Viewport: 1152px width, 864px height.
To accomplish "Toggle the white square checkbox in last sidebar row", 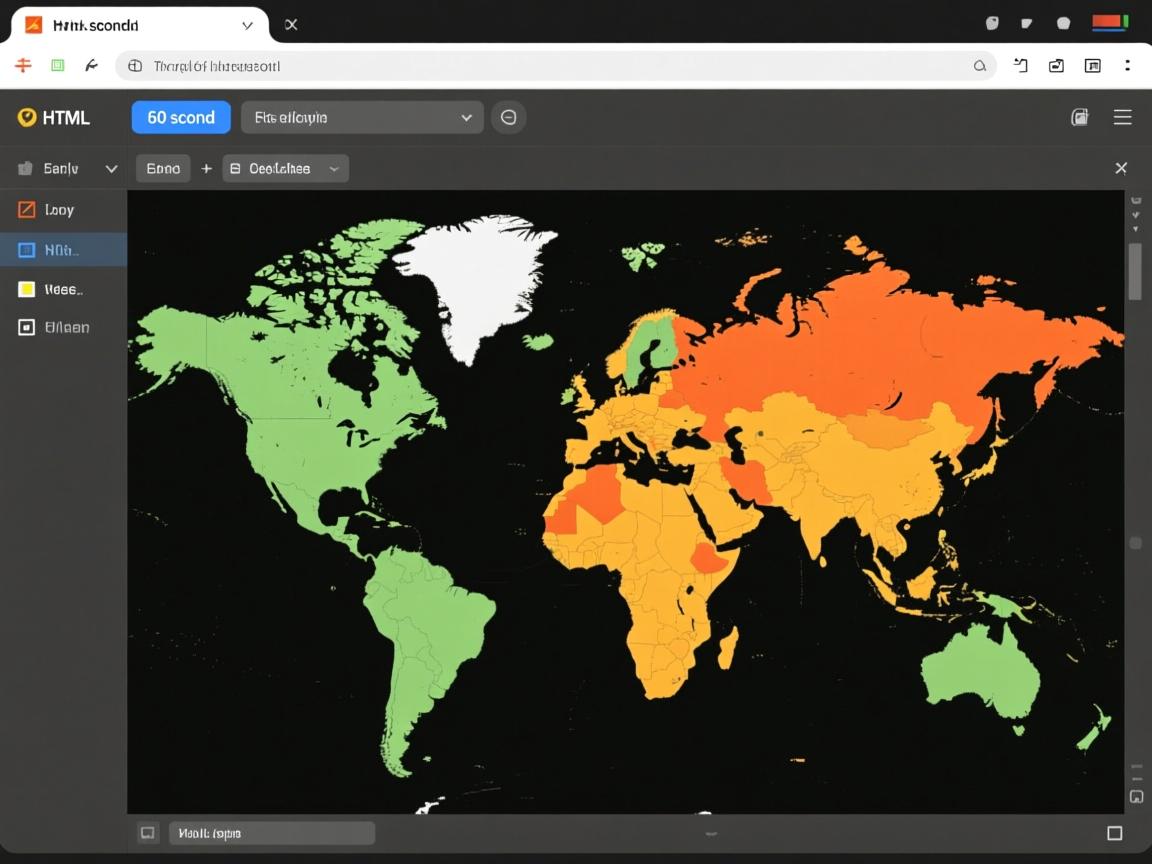I will click(27, 327).
